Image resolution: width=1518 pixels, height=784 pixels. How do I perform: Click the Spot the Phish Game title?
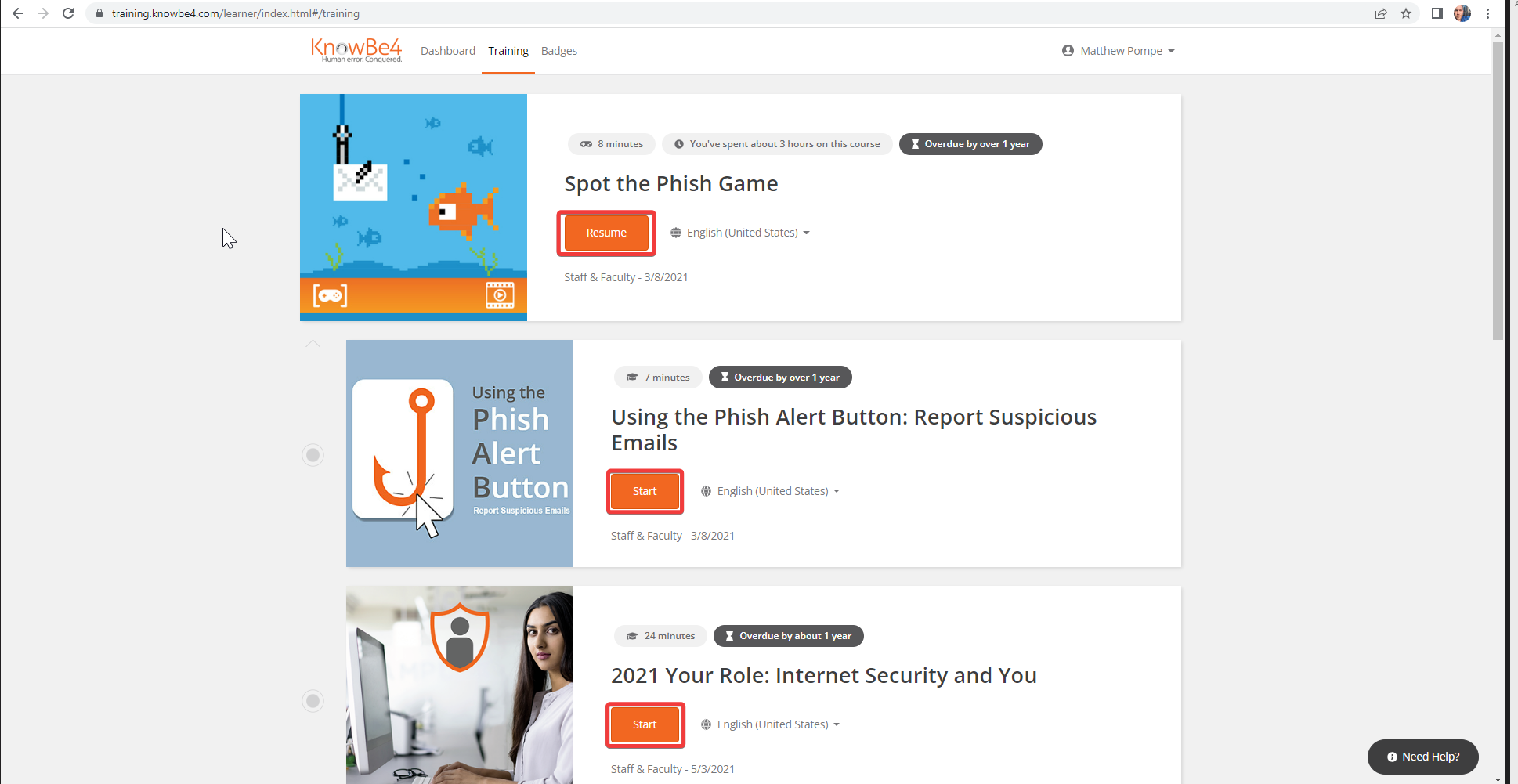coord(671,183)
